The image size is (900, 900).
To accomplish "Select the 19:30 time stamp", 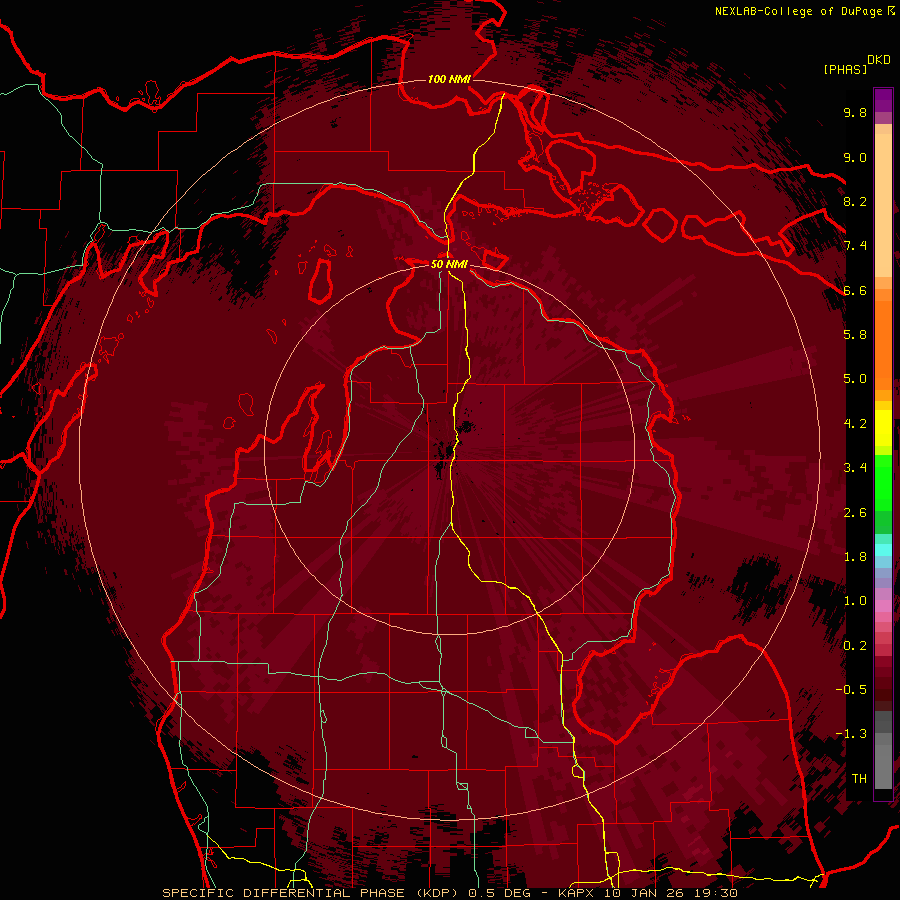I will coord(718,893).
